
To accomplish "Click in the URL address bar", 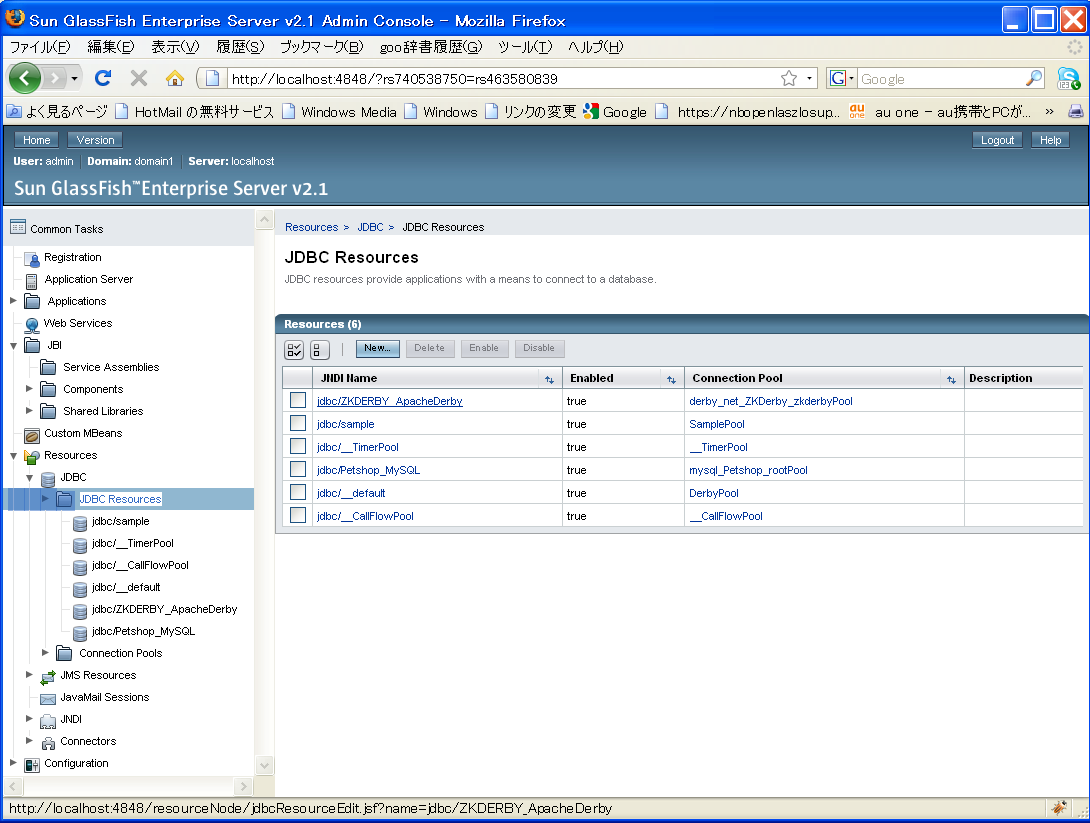I will tap(505, 79).
